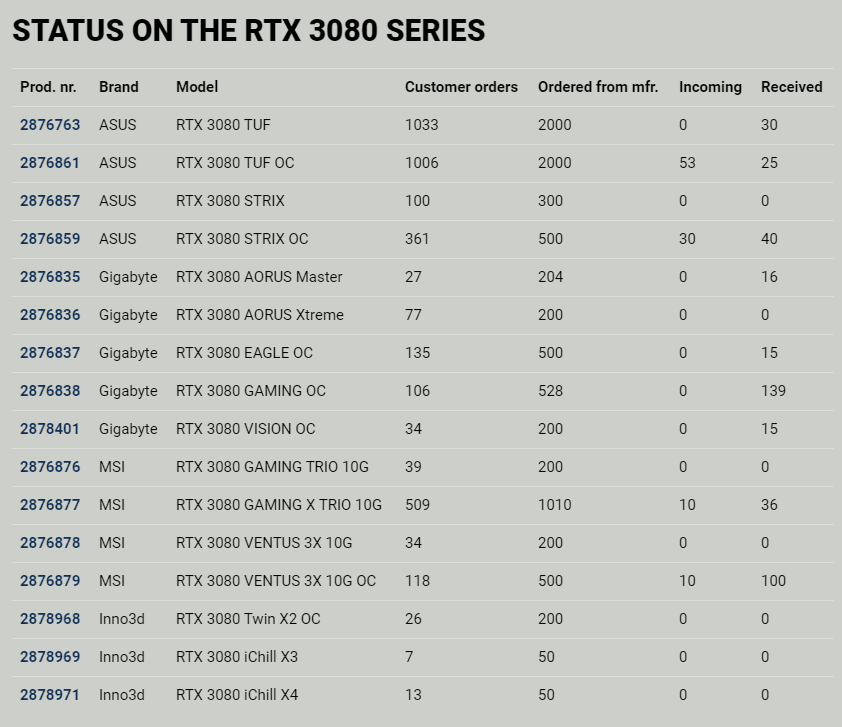This screenshot has height=727, width=842.
Task: Open product 2878969 iChill X3 link
Action: point(50,657)
